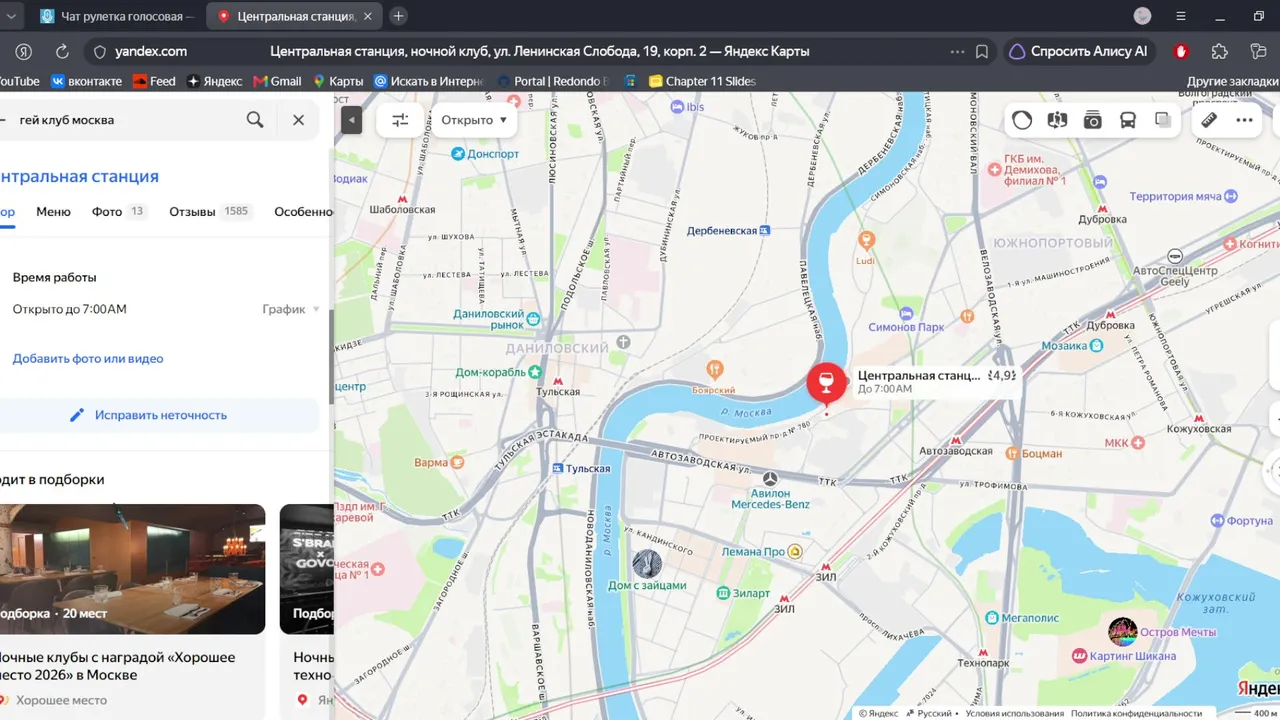Open the map tools three-dots menu
This screenshot has width=1280, height=720.
coord(1244,120)
